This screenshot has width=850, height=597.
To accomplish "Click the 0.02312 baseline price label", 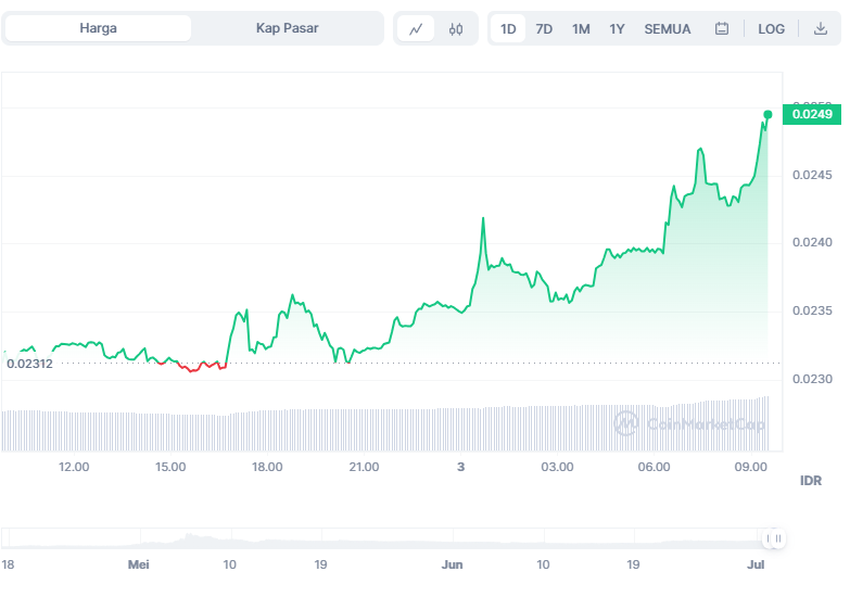I will [29, 363].
